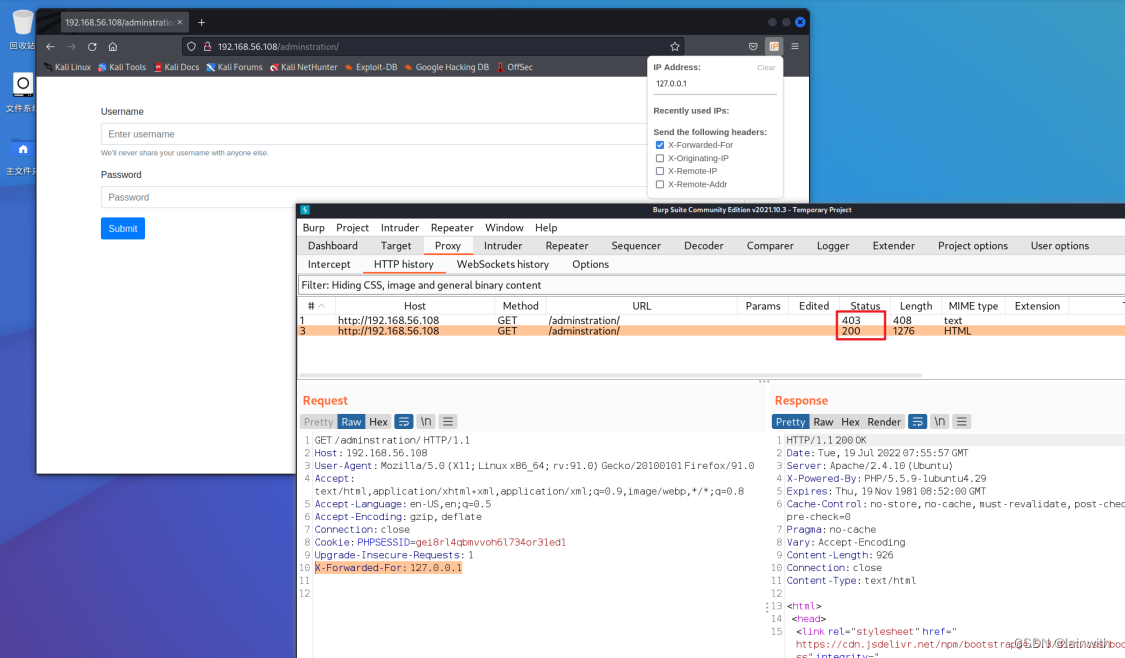The height and width of the screenshot is (658, 1125).
Task: Switch to WebSockets history sub-tab
Action: pos(503,264)
